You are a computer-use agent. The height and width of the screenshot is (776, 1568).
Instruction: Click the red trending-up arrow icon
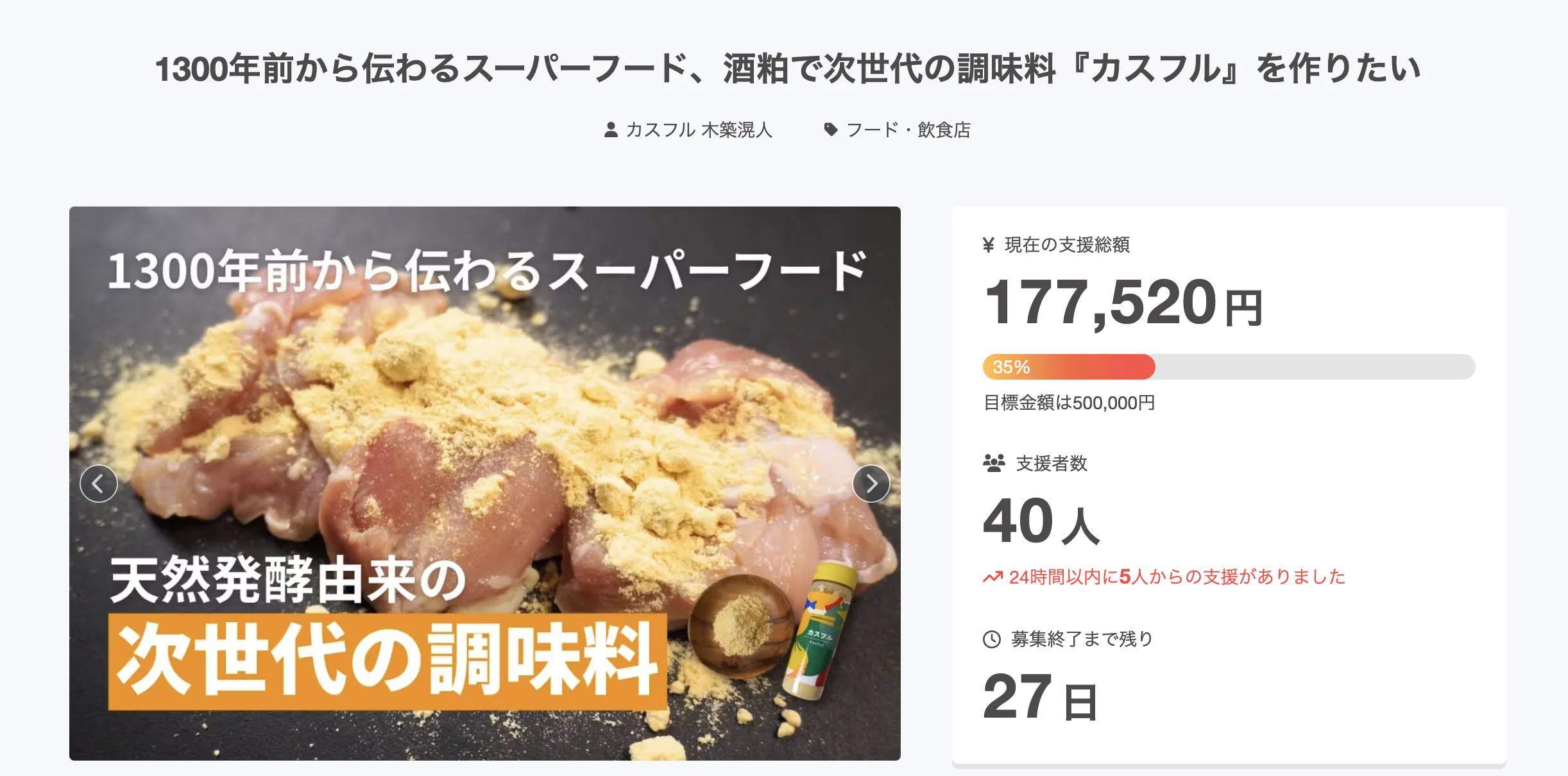(993, 577)
